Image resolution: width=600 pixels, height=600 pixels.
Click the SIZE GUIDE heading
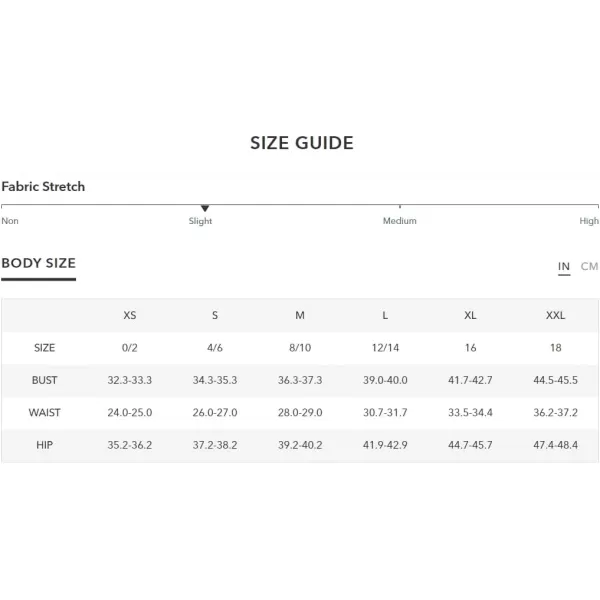[x=302, y=143]
